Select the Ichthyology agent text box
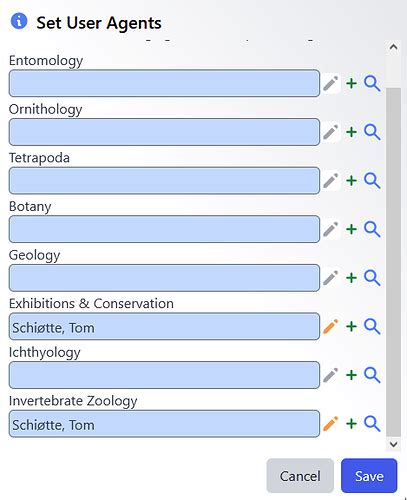Viewport: 407px width, 500px height. (x=164, y=375)
